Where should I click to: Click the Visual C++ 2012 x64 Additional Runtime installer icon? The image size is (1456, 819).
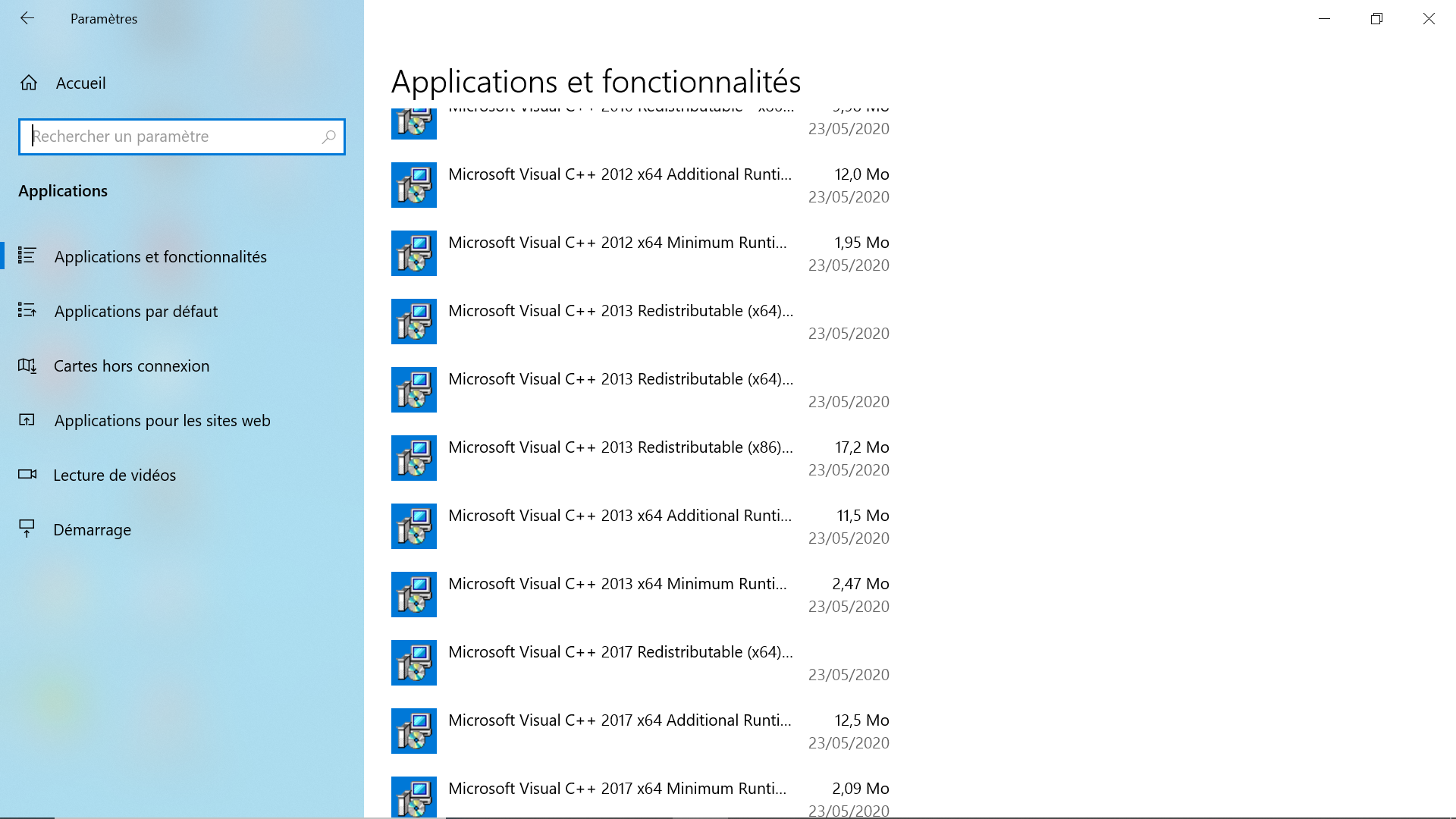tap(414, 185)
